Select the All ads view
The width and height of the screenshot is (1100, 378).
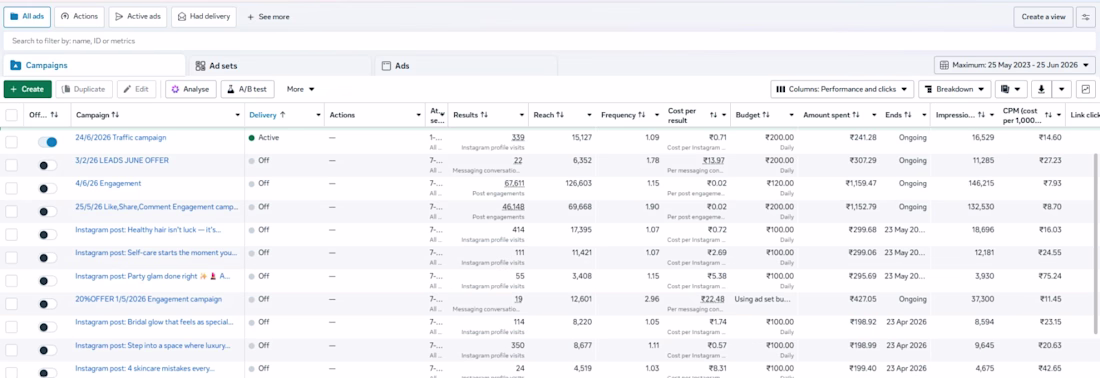27,16
